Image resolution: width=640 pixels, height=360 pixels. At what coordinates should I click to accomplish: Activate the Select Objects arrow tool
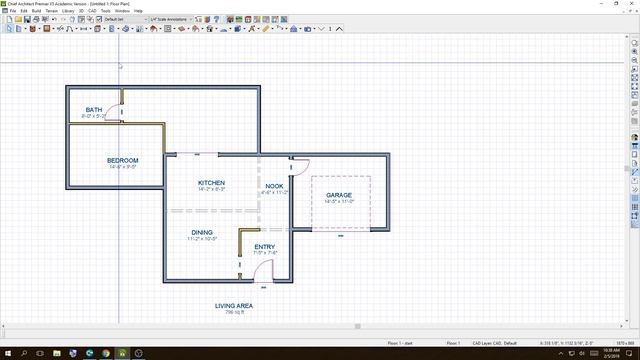pyautogui.click(x=10, y=29)
